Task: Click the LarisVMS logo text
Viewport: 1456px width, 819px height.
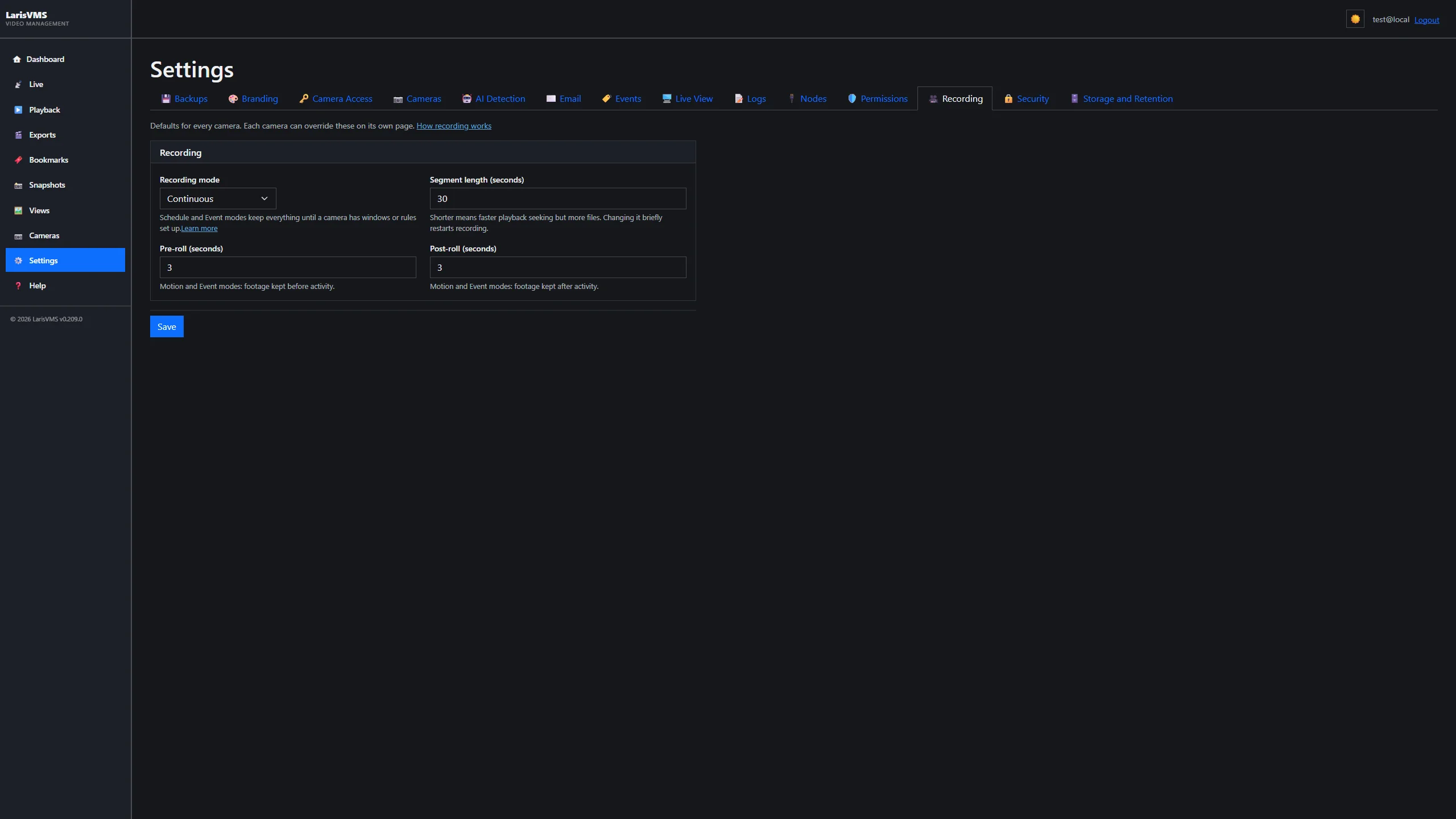Action: [26, 15]
